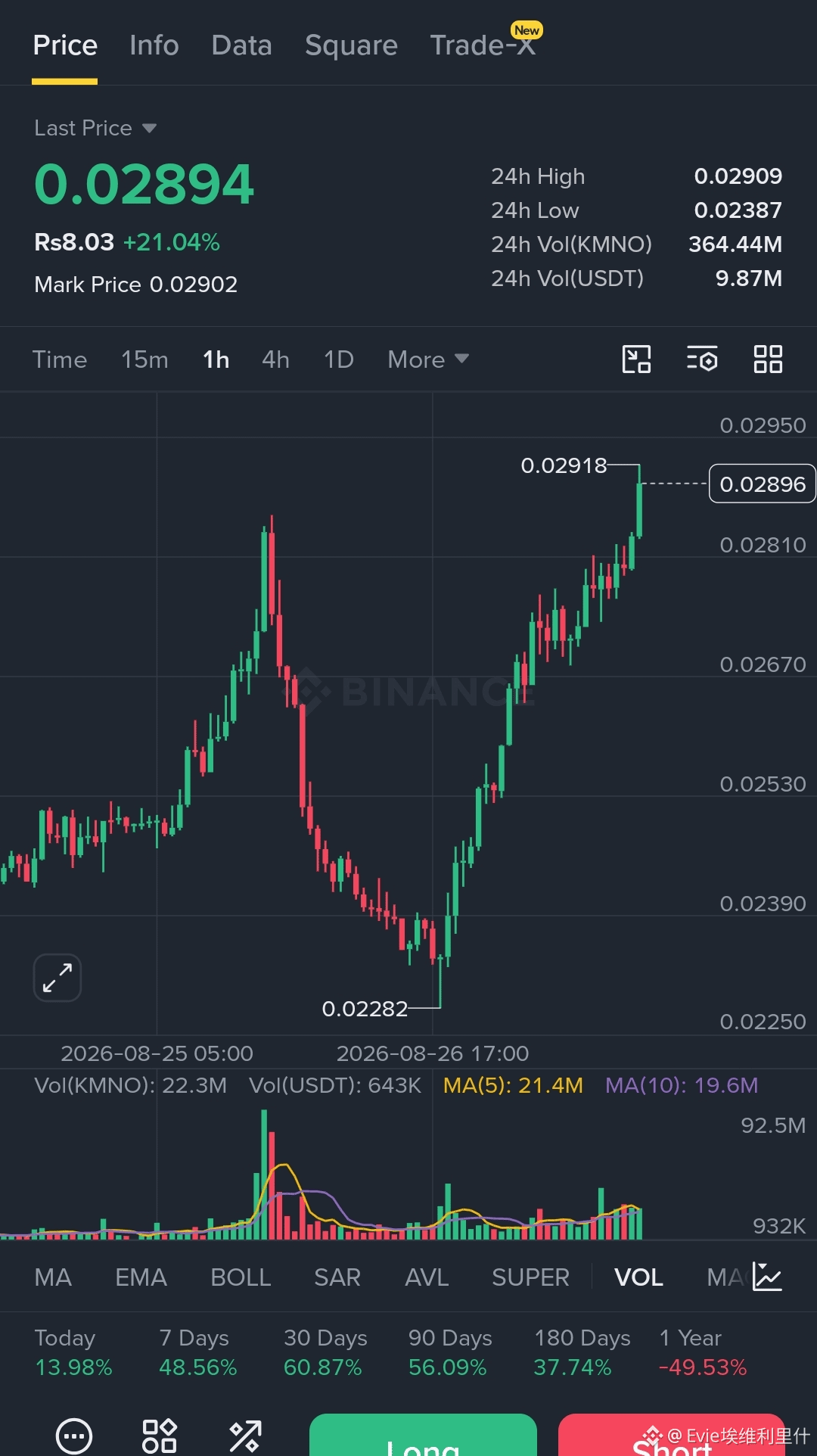Expand chart to fullscreen
Screen dimensions: 817x1456
(57, 978)
